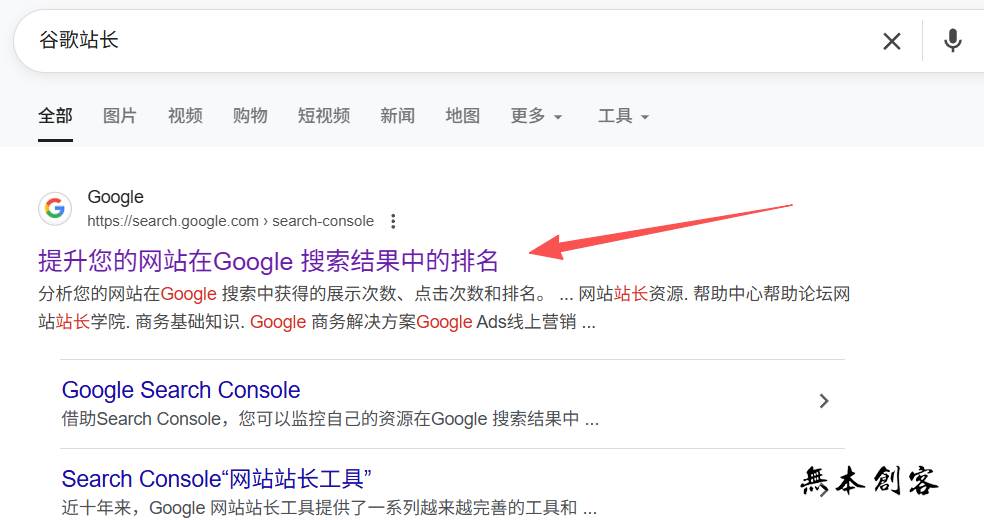Click the Google favicon beside the first result
Screen dimensions: 984x520
[x=55, y=209]
